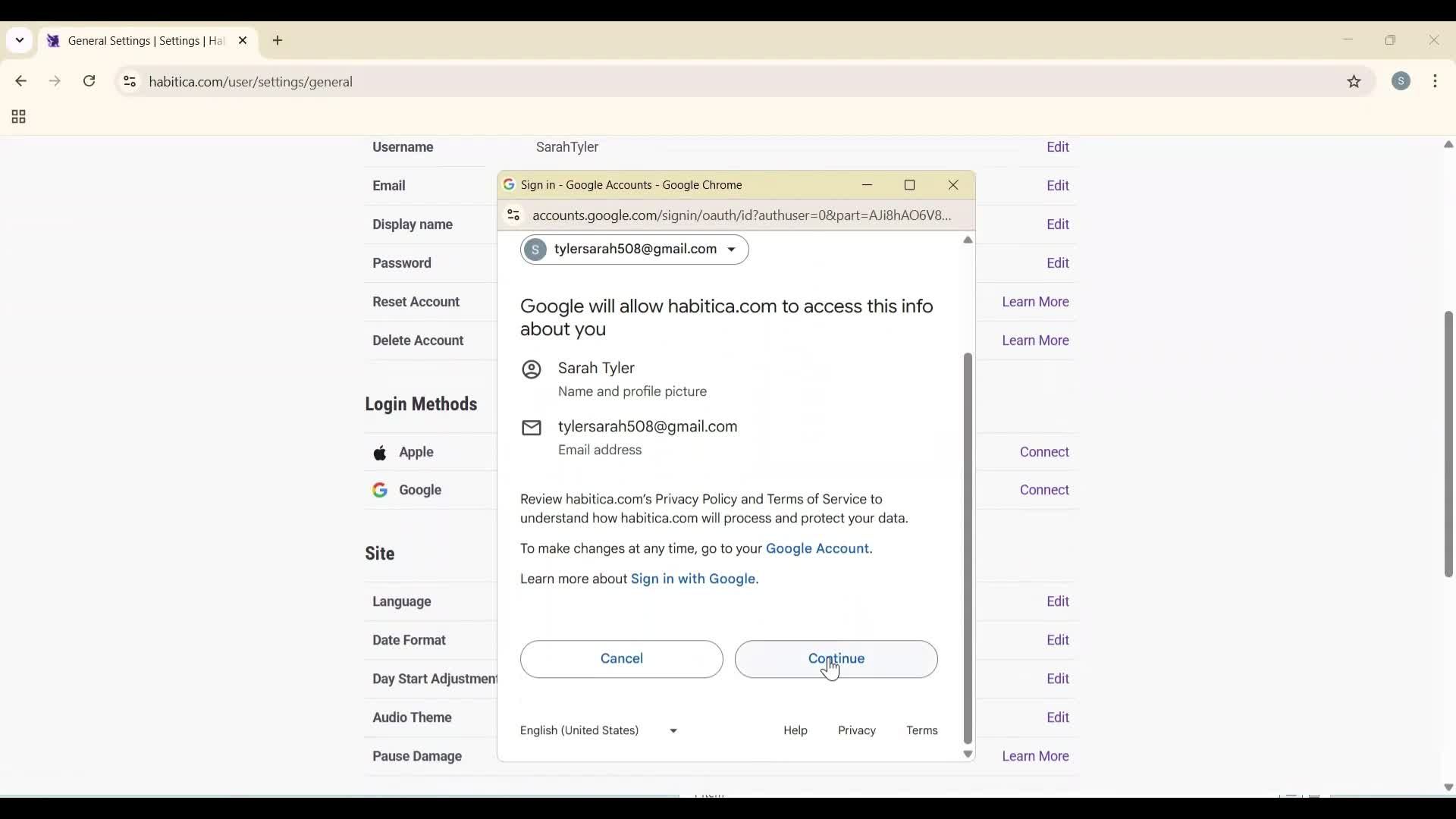Open the Sign in with Google link
The image size is (1456, 819).
pyautogui.click(x=693, y=579)
